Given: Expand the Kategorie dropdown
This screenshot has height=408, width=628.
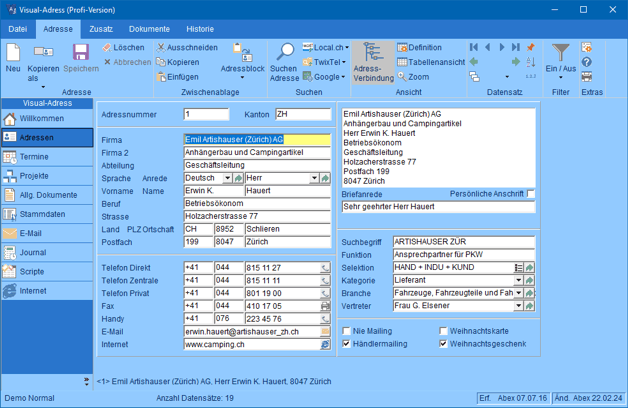Looking at the screenshot, I should pyautogui.click(x=519, y=280).
